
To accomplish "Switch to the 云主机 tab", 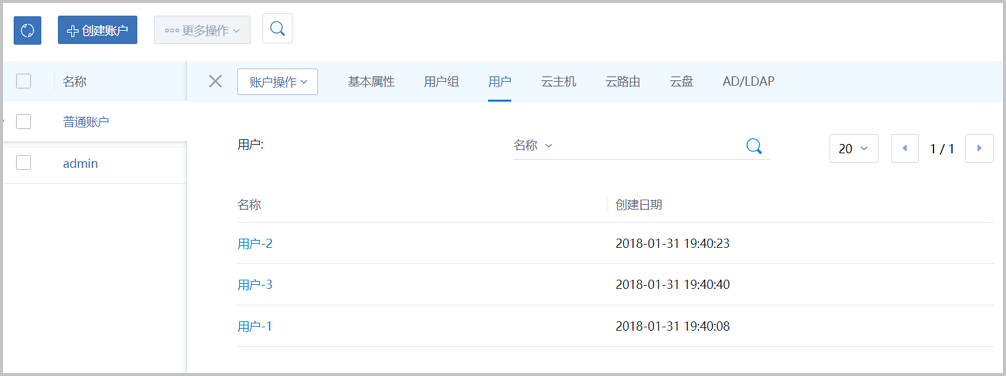I will tap(559, 81).
